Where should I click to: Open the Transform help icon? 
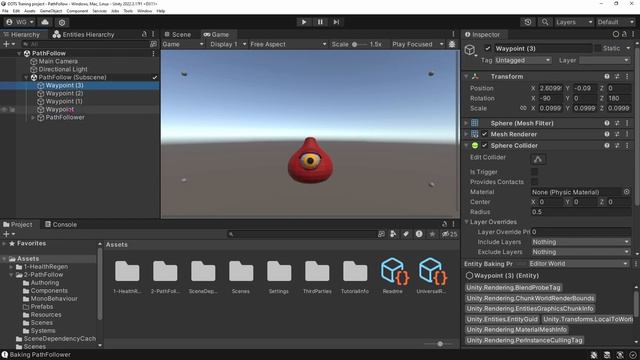click(x=607, y=77)
